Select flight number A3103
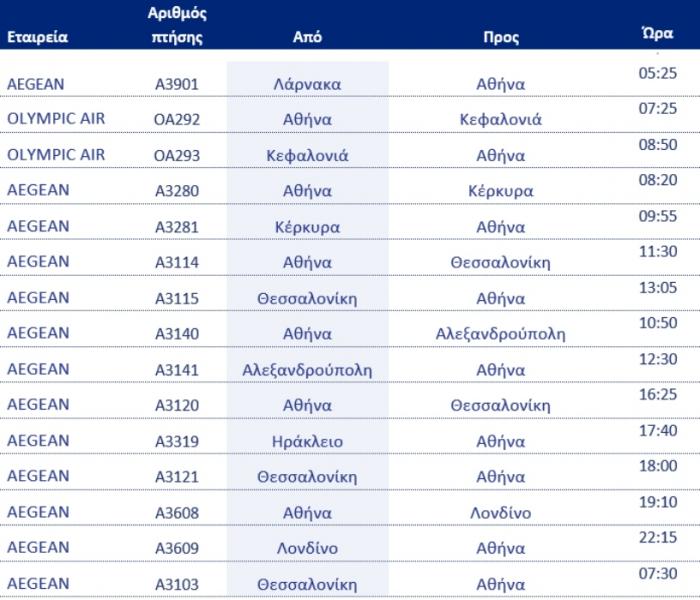700x600 pixels. tap(177, 584)
